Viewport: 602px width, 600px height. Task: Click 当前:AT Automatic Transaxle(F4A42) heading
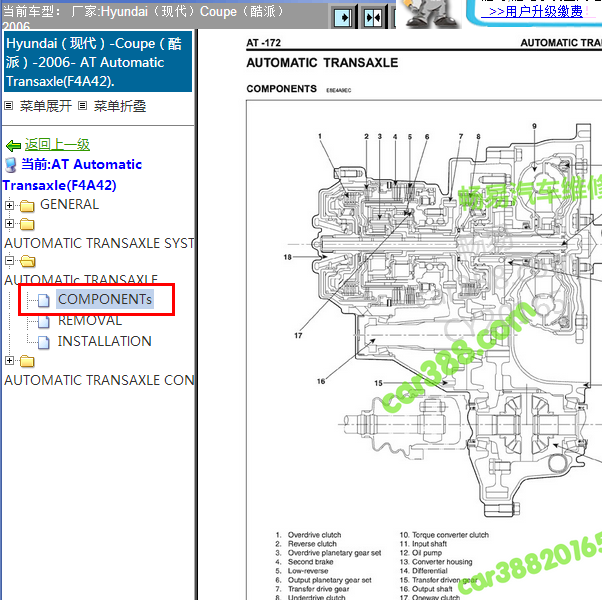72,175
